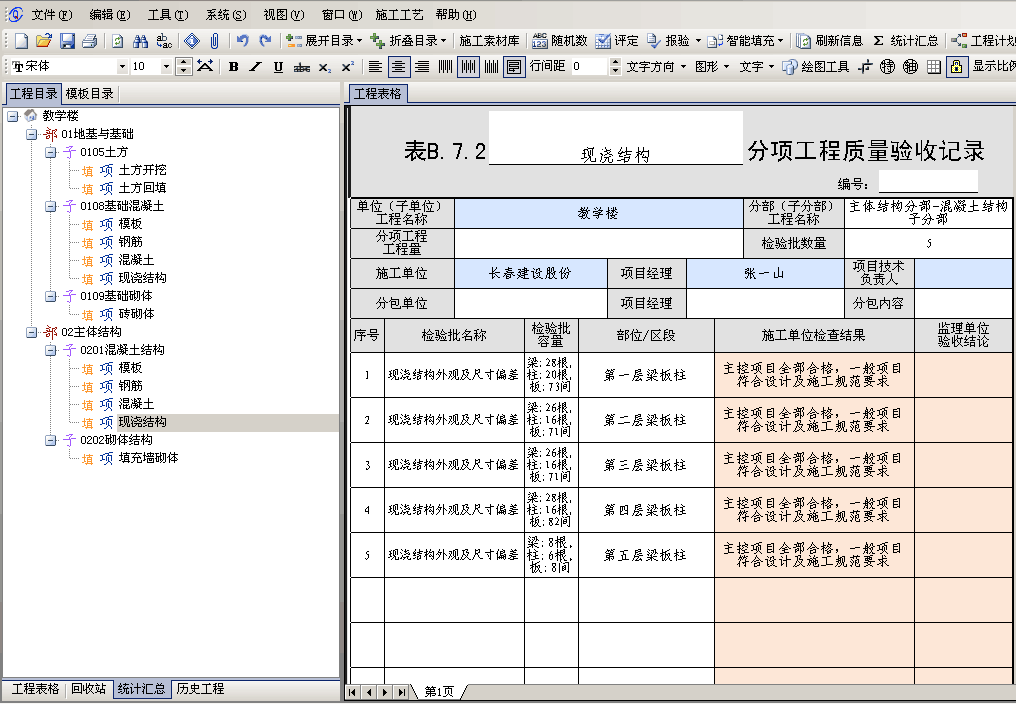The width and height of the screenshot is (1016, 704).
Task: Print the form with the printer icon
Action: tap(89, 41)
